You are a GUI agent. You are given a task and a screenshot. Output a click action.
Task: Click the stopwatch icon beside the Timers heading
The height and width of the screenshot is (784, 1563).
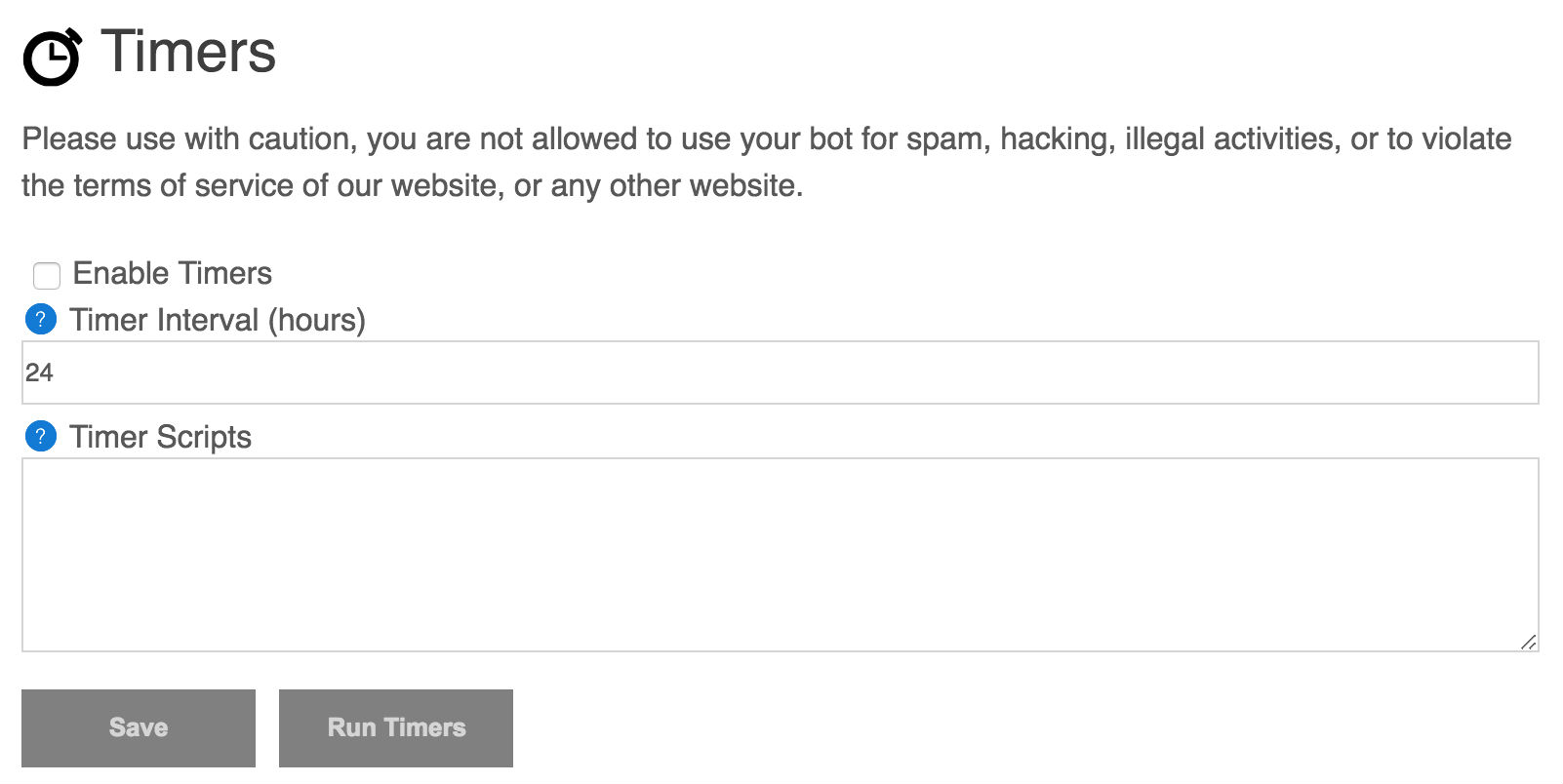pos(53,57)
